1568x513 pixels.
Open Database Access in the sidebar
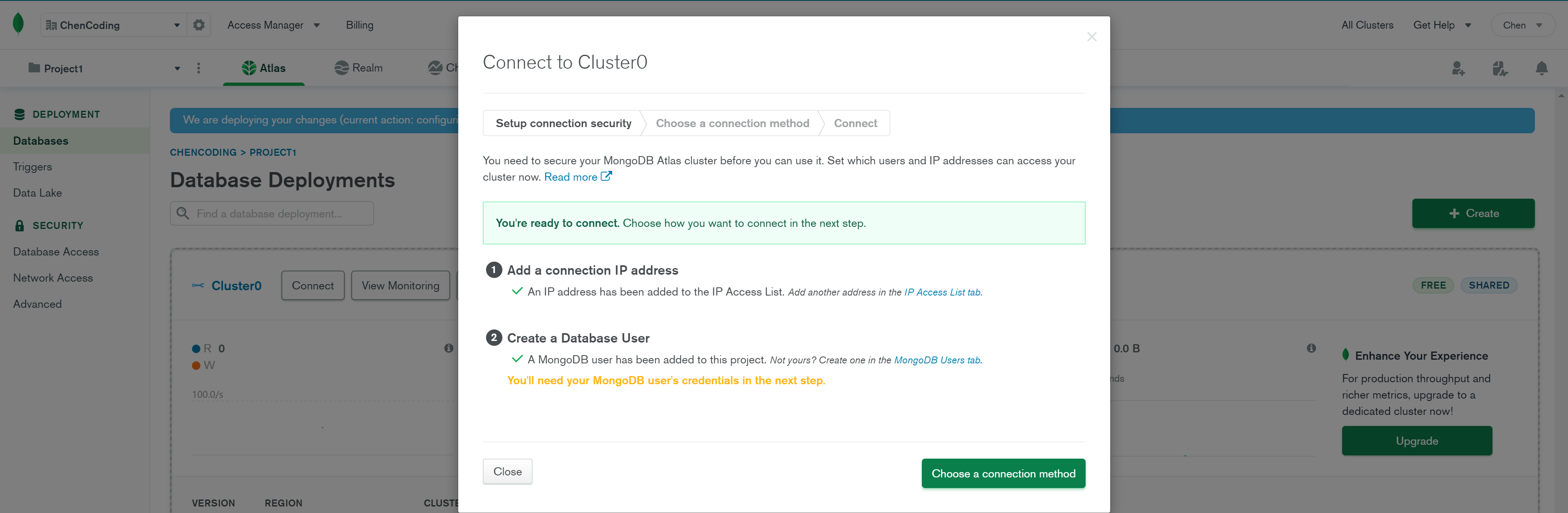[56, 252]
